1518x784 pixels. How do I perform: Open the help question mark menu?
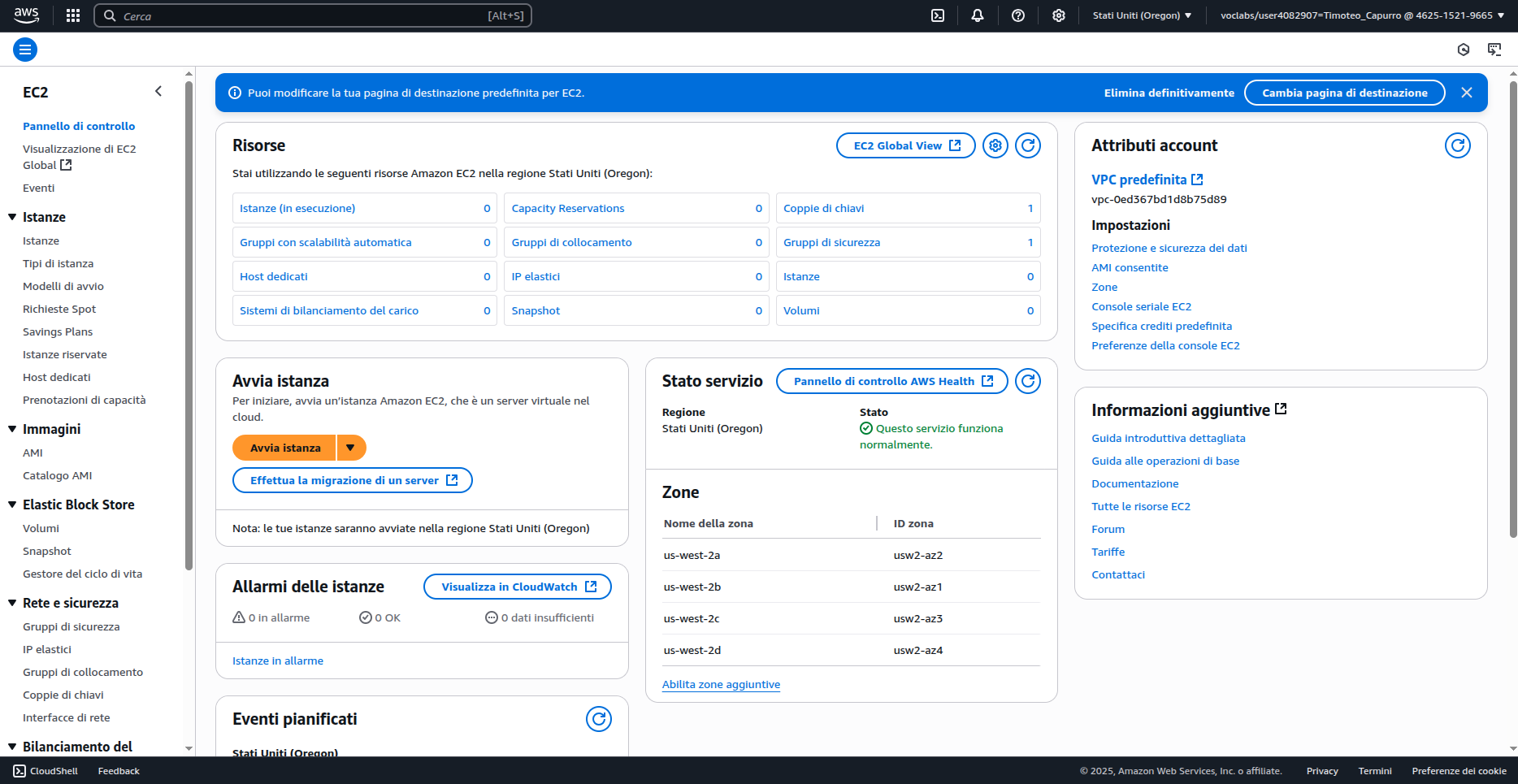pos(1018,15)
